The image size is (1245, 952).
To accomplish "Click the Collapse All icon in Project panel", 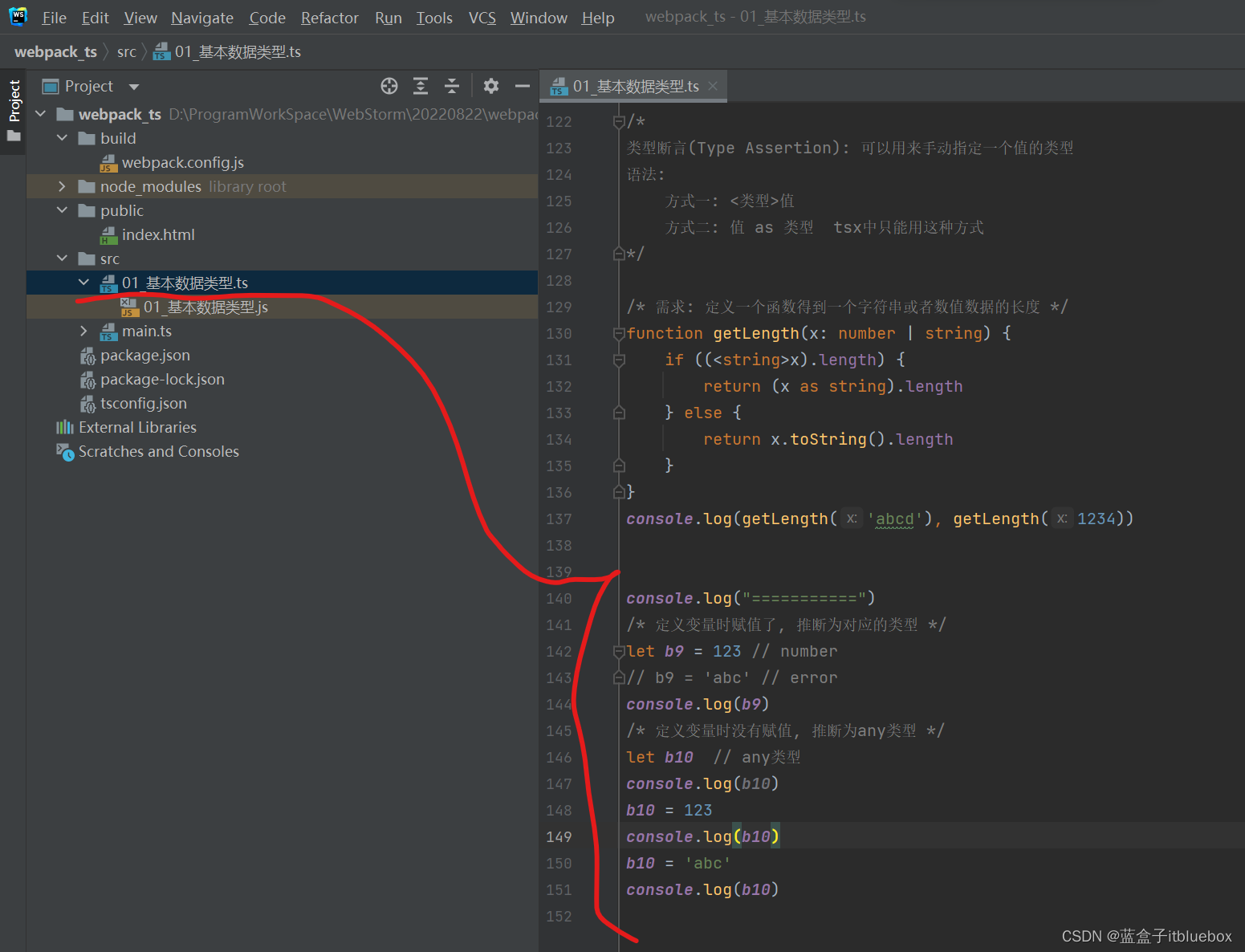I will coord(452,86).
